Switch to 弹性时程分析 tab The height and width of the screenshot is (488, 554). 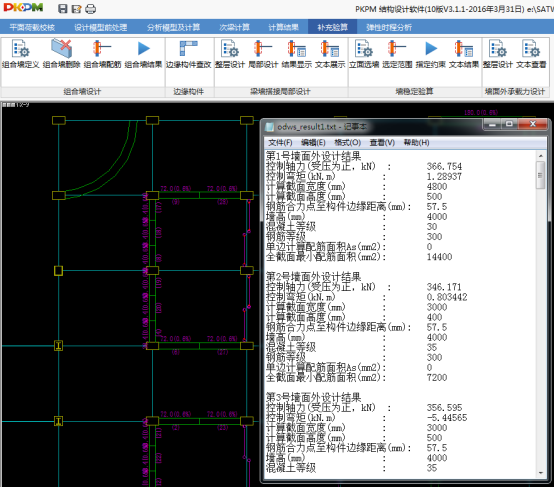pos(389,27)
